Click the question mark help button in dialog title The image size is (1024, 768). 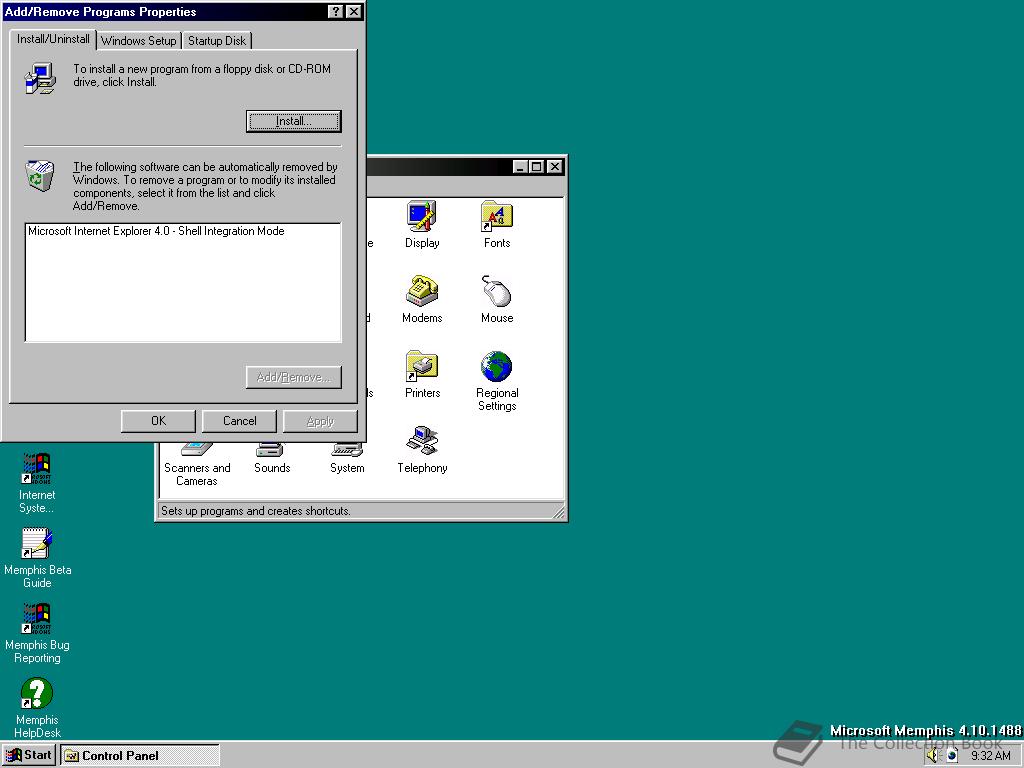[335, 12]
